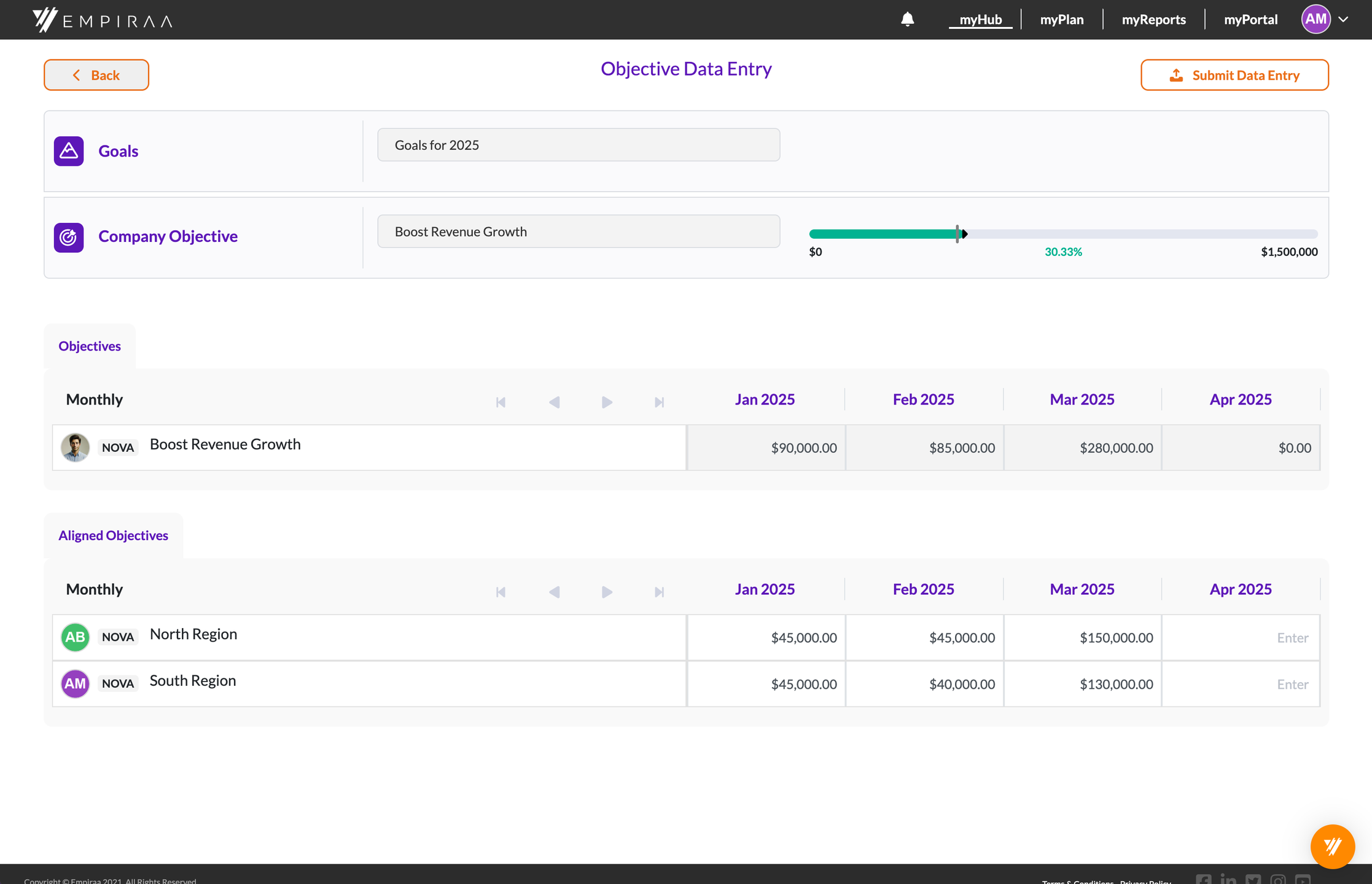Jump to last month in Aligned Objectives
This screenshot has height=884, width=1372.
(659, 592)
